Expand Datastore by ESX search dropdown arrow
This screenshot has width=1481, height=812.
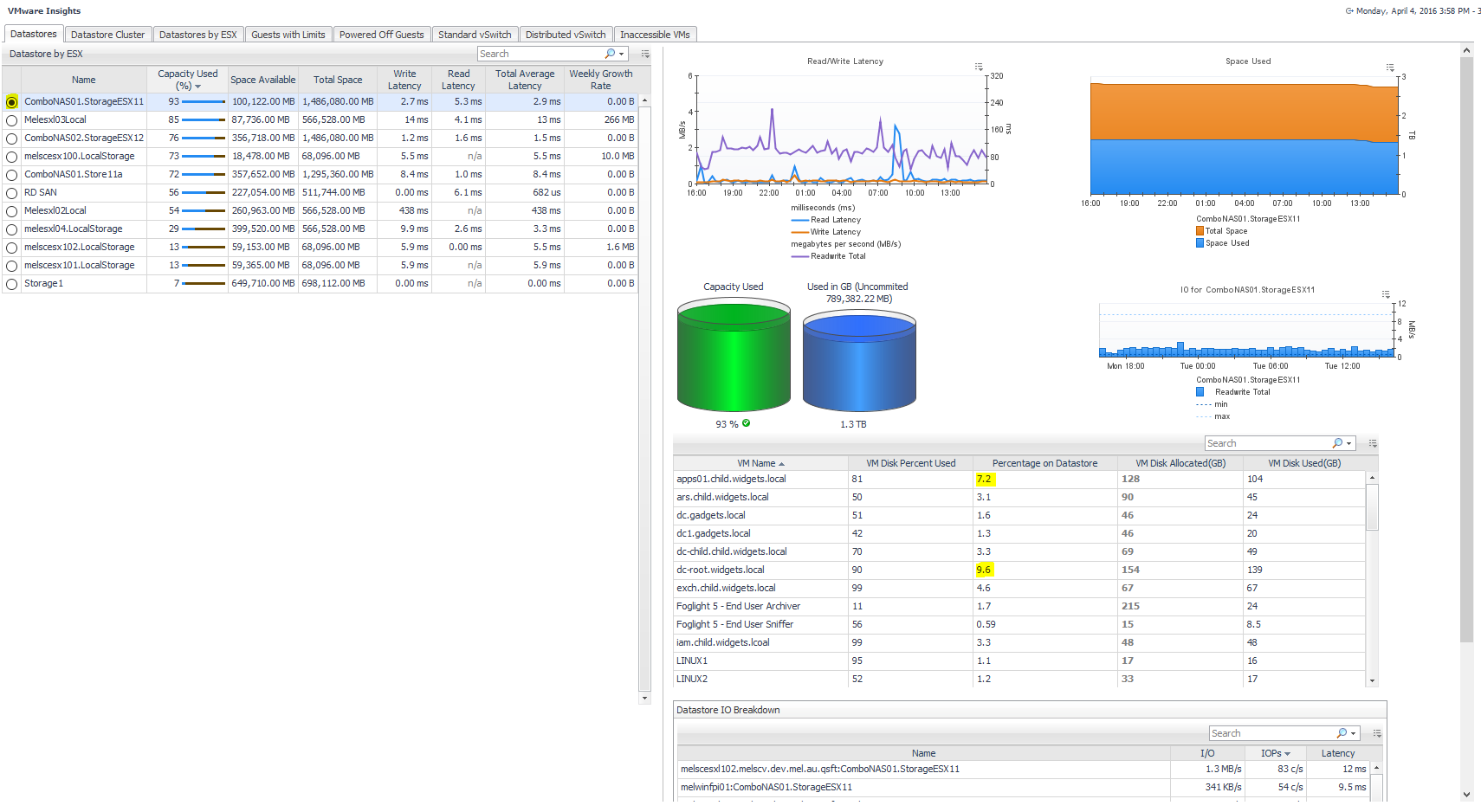pyautogui.click(x=621, y=55)
